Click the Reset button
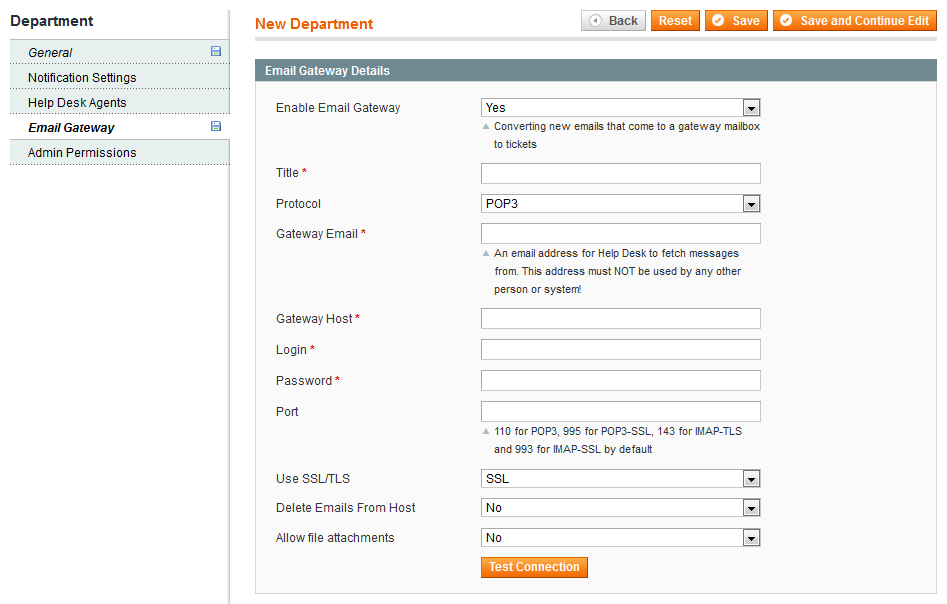 (x=675, y=21)
